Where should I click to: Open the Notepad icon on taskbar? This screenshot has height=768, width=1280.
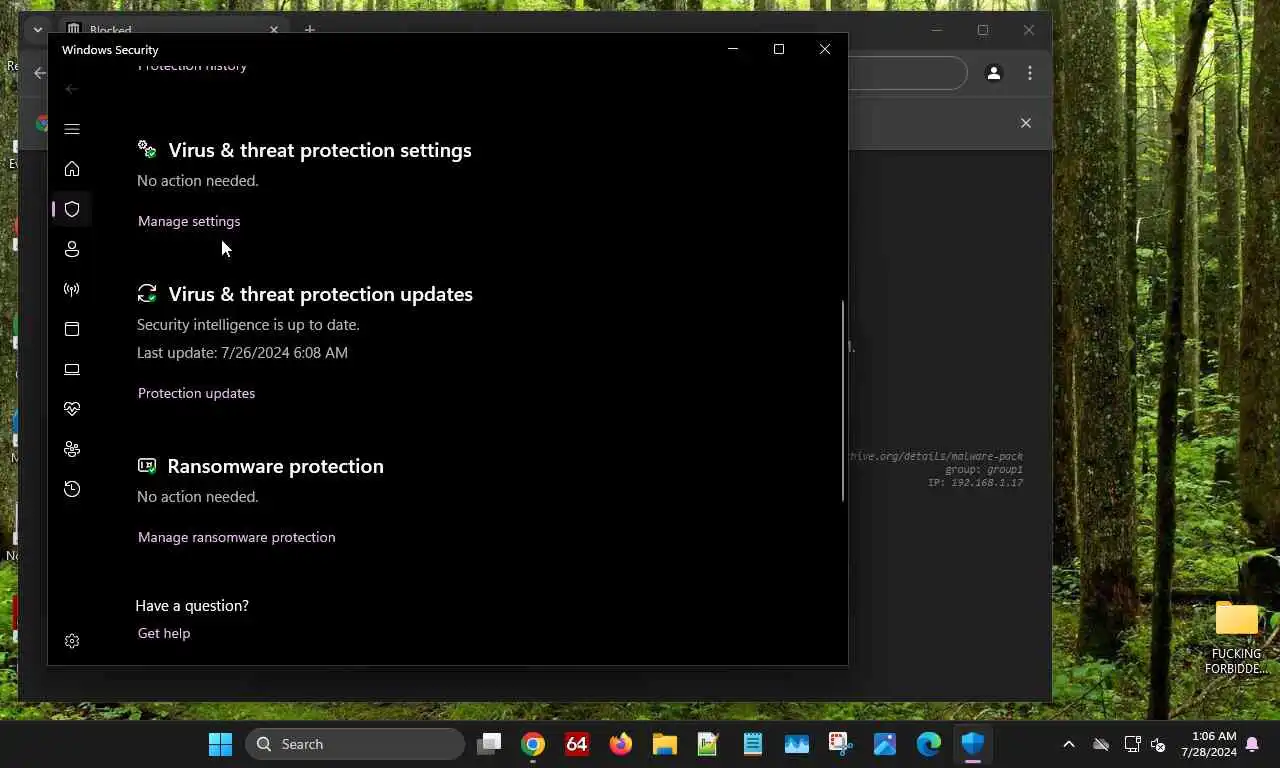coord(753,744)
